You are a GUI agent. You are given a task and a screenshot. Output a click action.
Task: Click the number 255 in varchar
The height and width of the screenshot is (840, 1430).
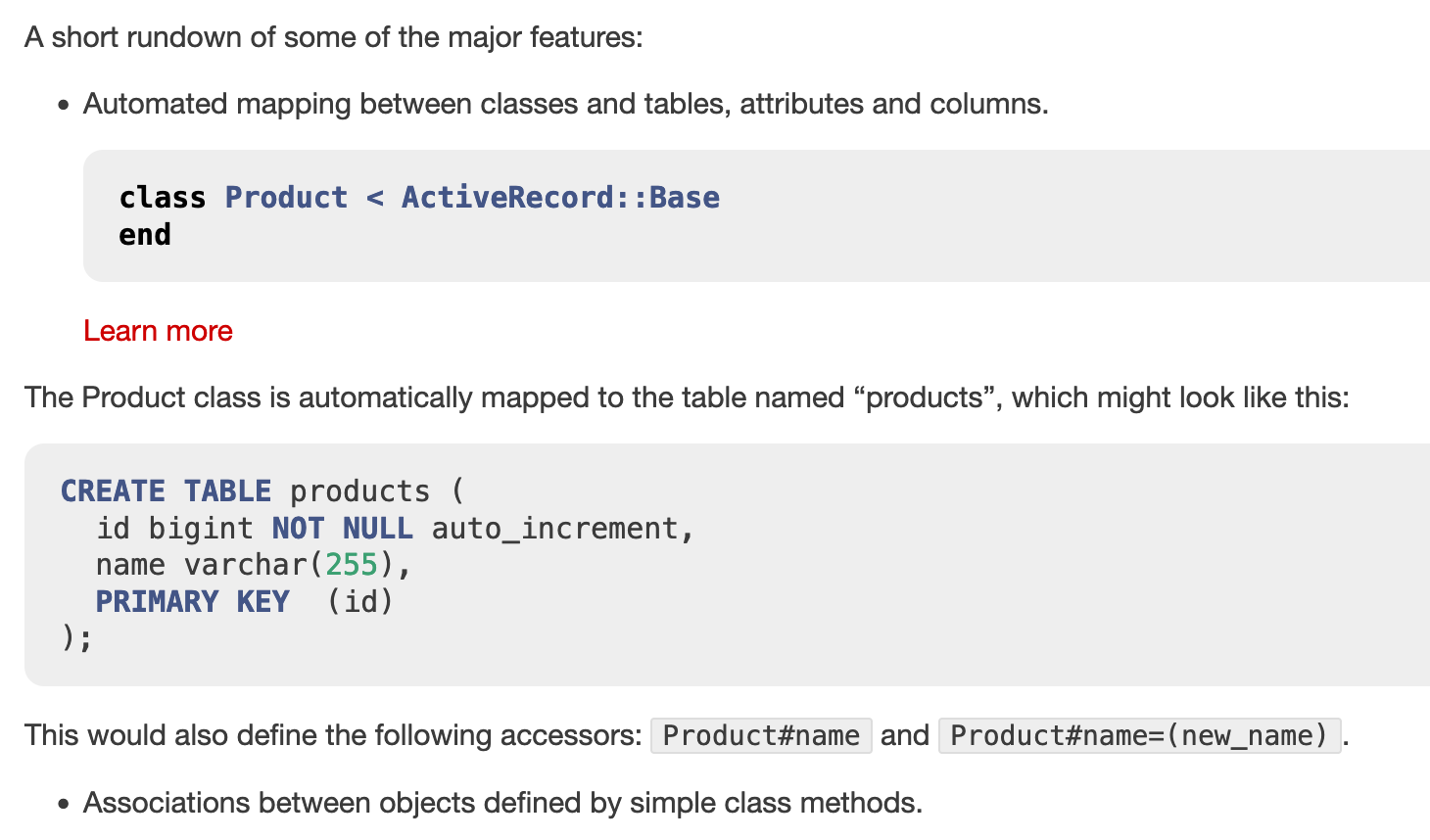351,565
